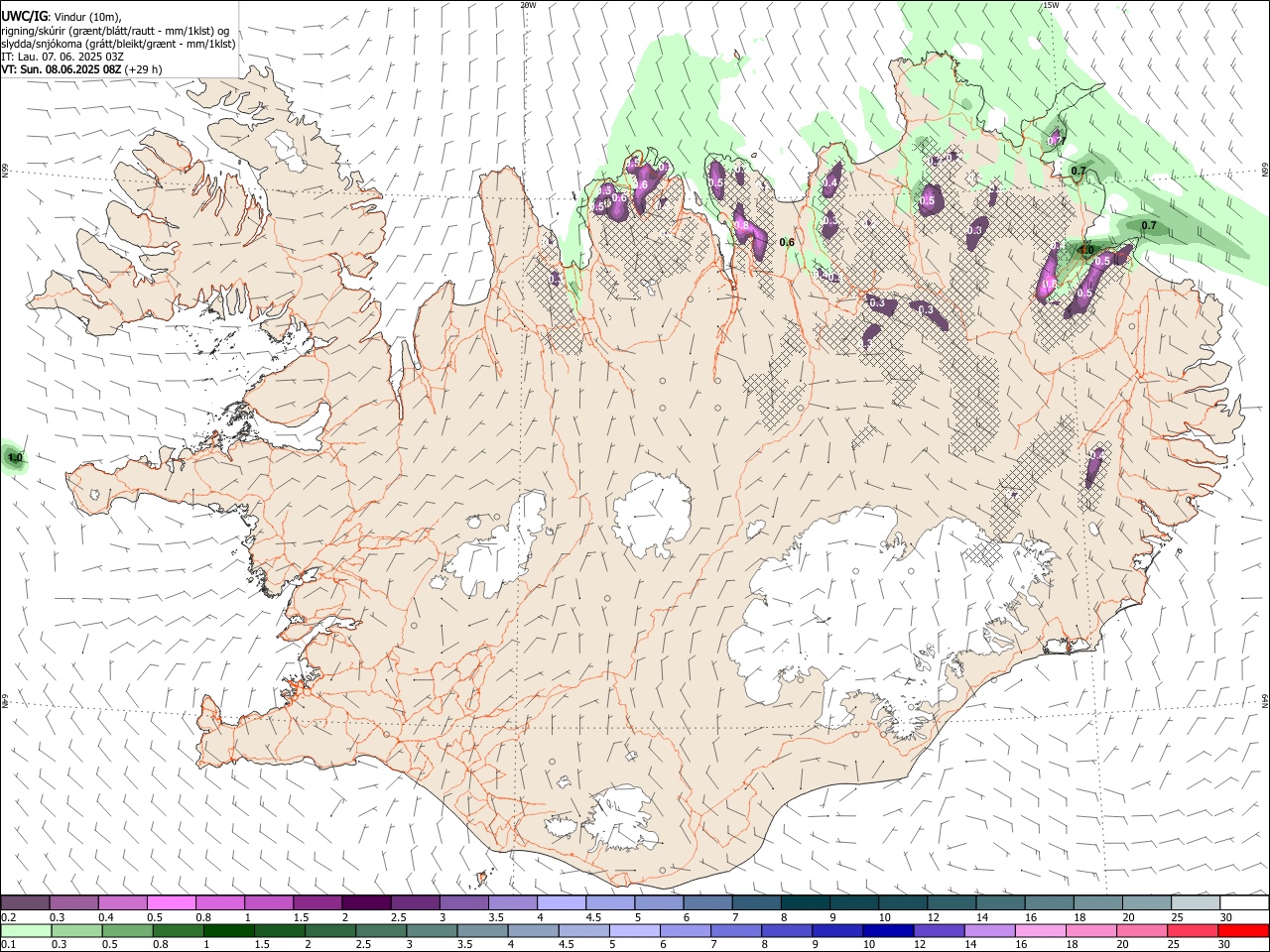Pick the light pink 16 swatch, lower legend row

coord(1040,930)
